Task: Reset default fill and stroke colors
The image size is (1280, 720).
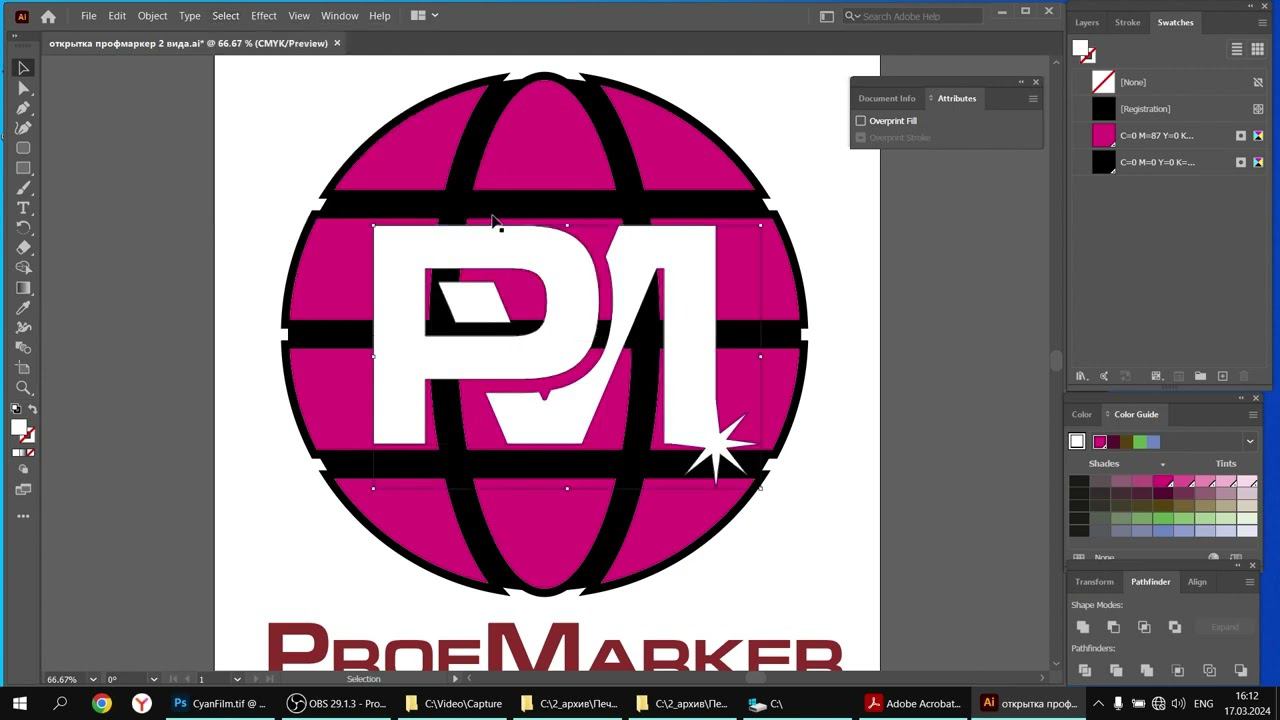Action: (x=16, y=409)
